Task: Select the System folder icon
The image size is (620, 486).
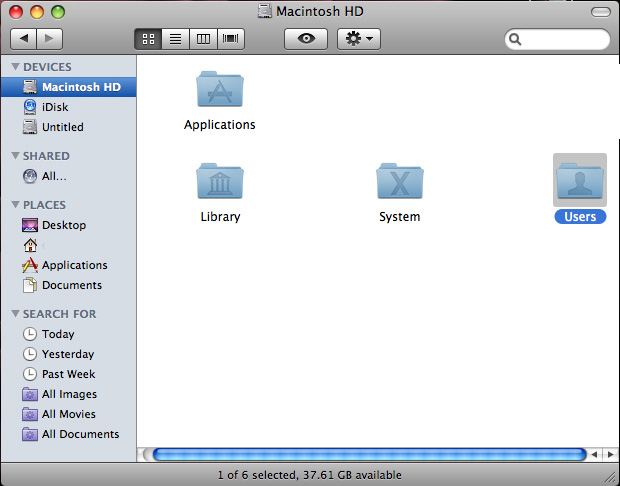Action: [x=400, y=181]
